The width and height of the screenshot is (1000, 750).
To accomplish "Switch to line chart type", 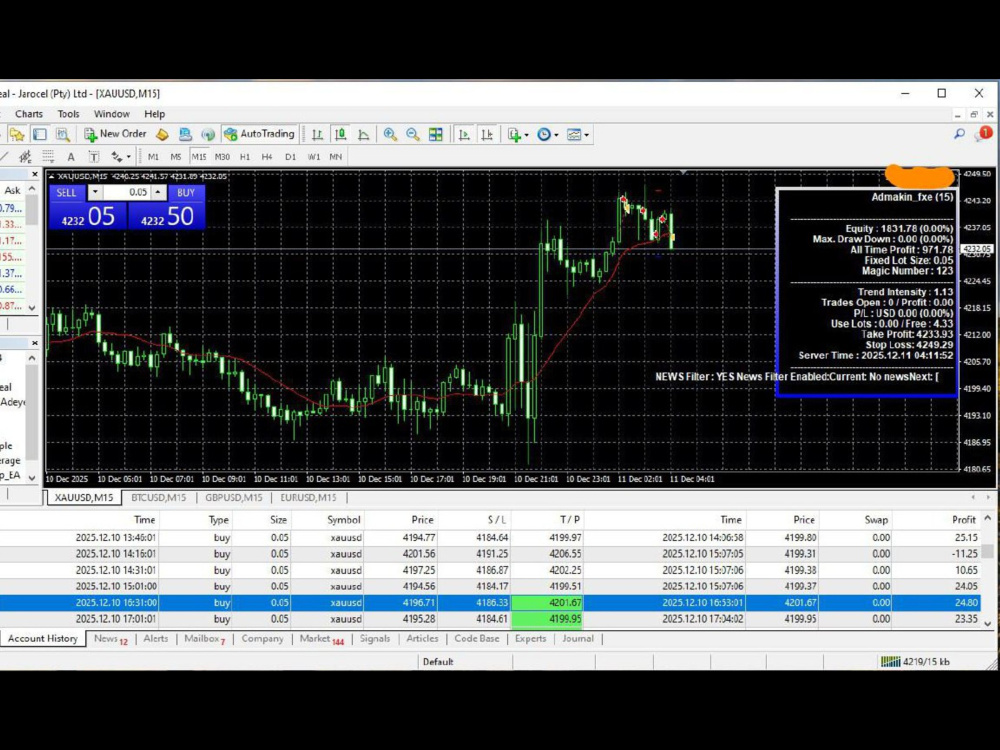I will pos(364,135).
